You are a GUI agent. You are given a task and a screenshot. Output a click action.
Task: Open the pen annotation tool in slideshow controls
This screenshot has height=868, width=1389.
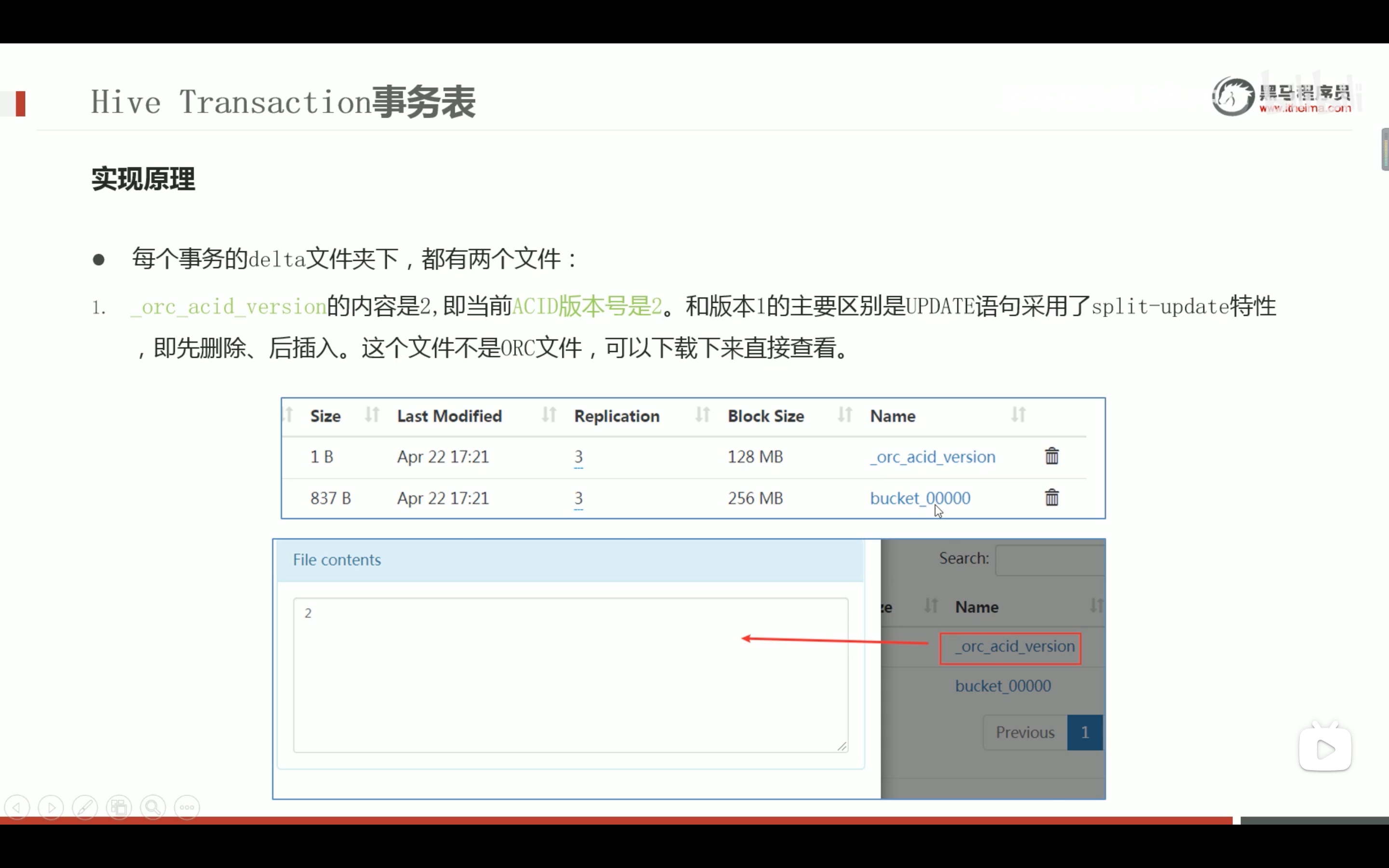click(85, 808)
